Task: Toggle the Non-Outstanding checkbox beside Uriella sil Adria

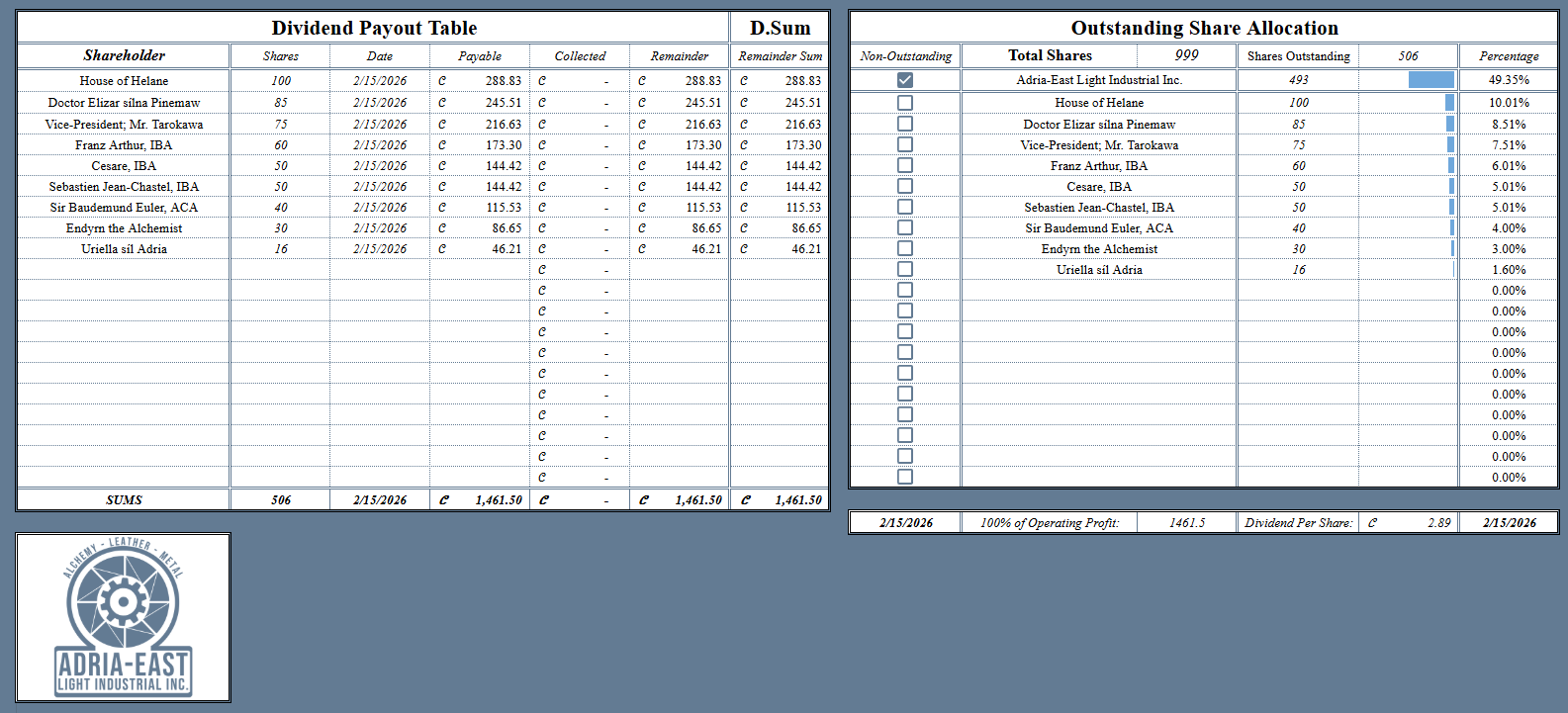Action: pyautogui.click(x=905, y=269)
